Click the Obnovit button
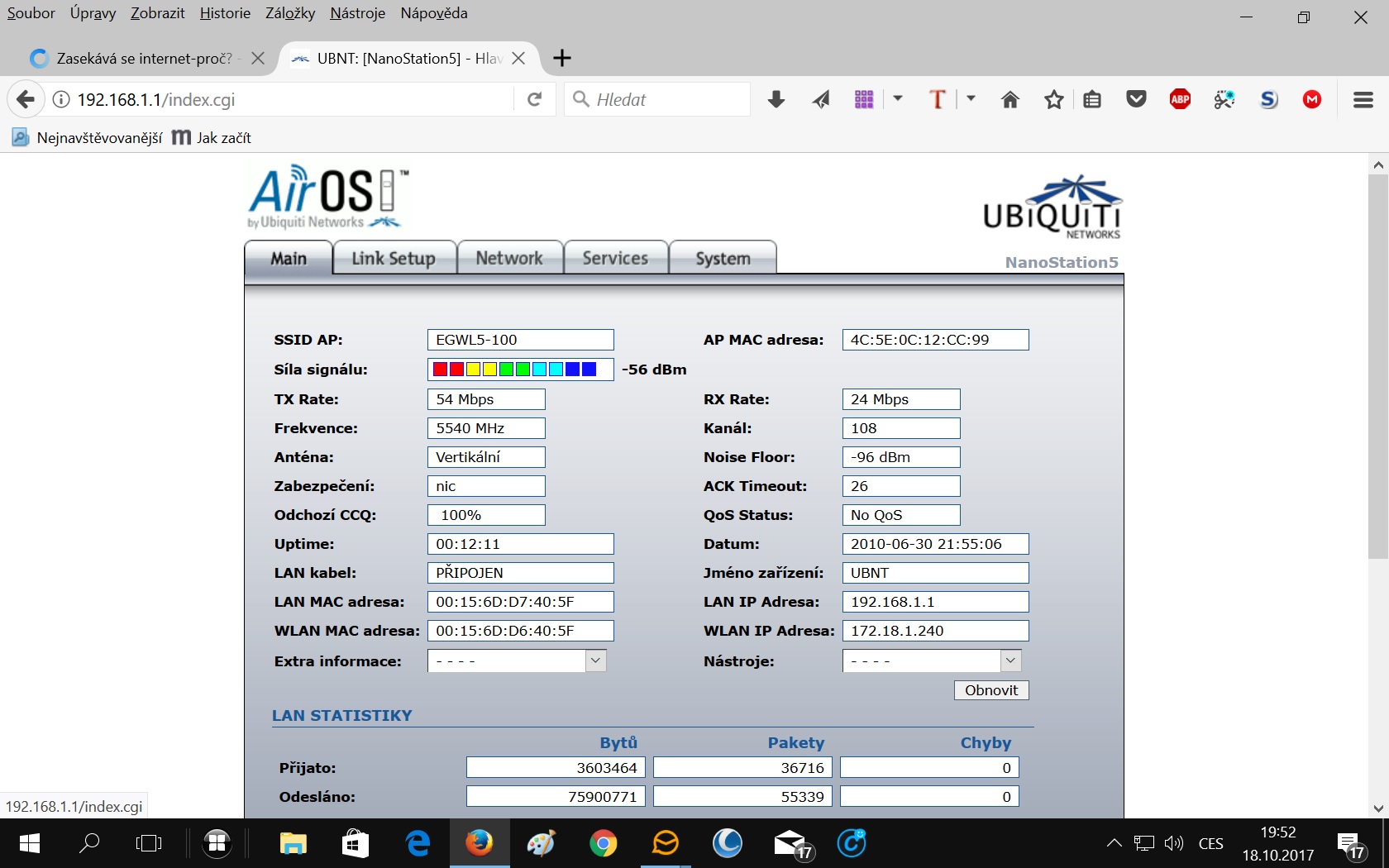1389x868 pixels. click(x=990, y=690)
